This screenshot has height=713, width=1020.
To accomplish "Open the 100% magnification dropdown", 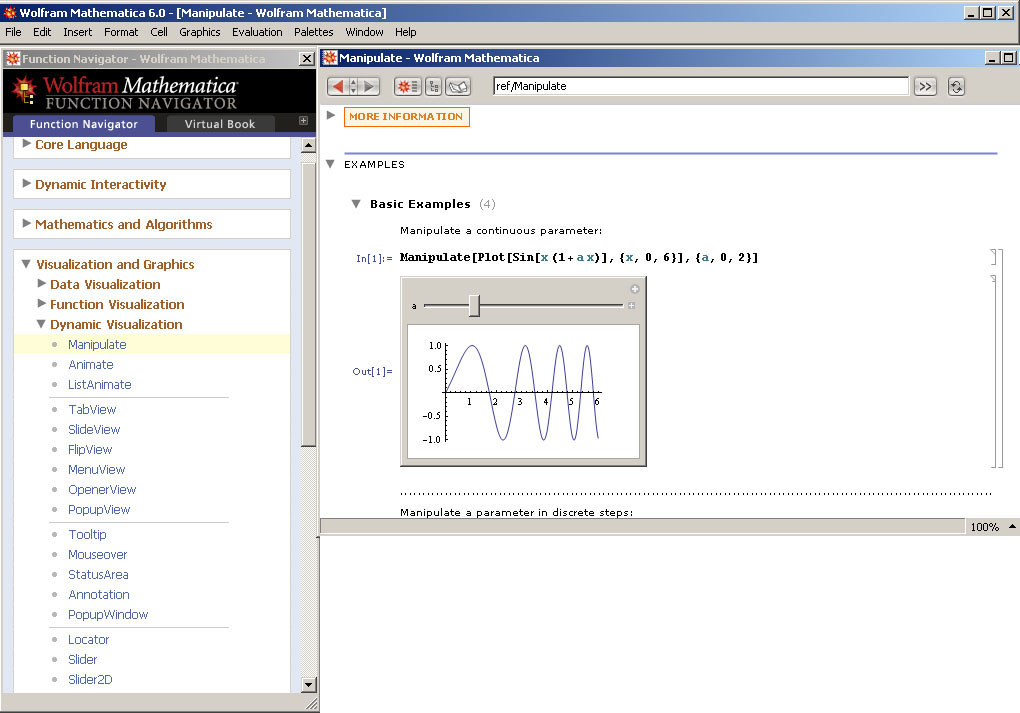I will [991, 526].
